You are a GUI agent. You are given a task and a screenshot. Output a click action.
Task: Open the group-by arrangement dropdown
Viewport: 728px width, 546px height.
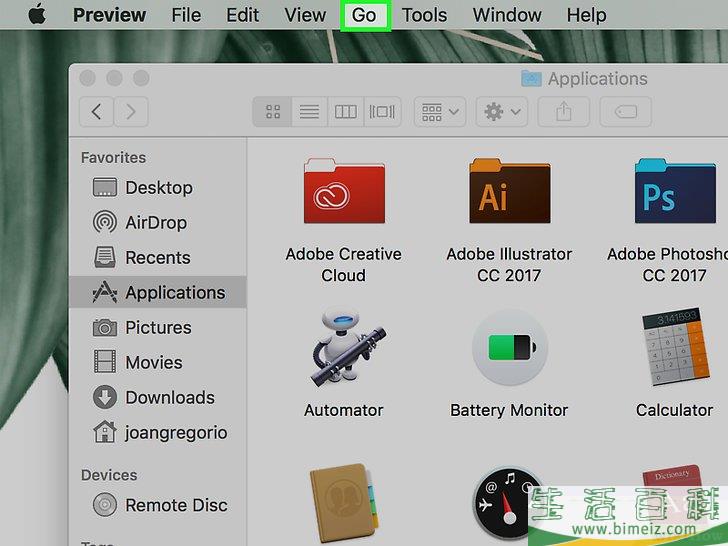tap(440, 111)
